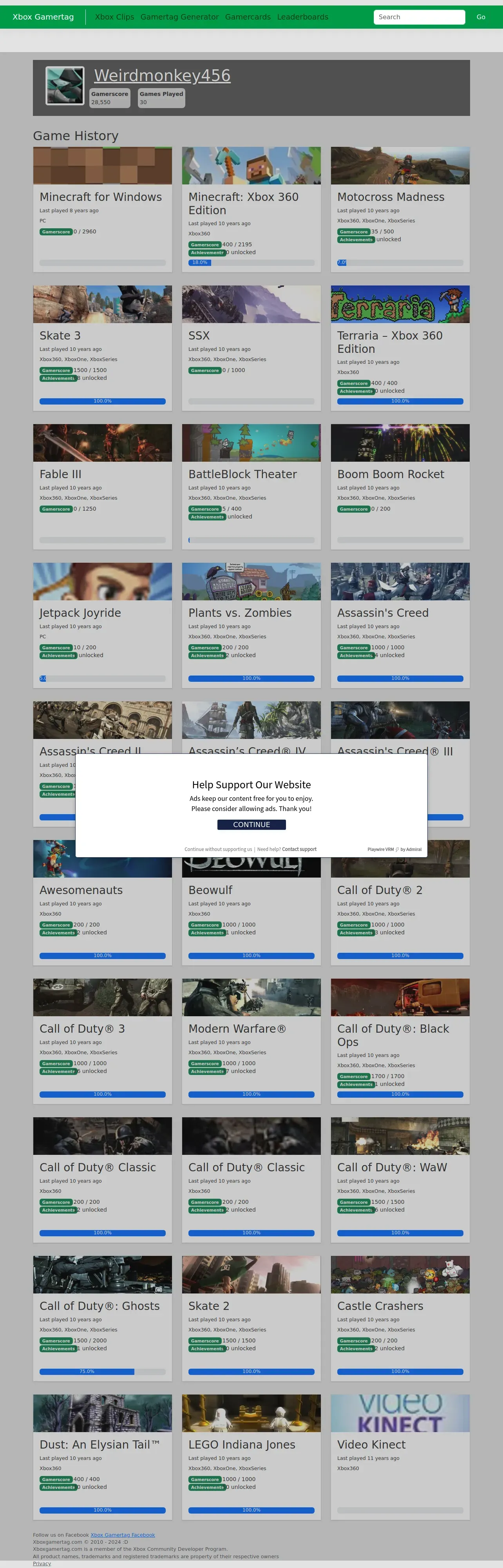Click the Beowulf title text
This screenshot has height=1568, width=503.
(210, 890)
